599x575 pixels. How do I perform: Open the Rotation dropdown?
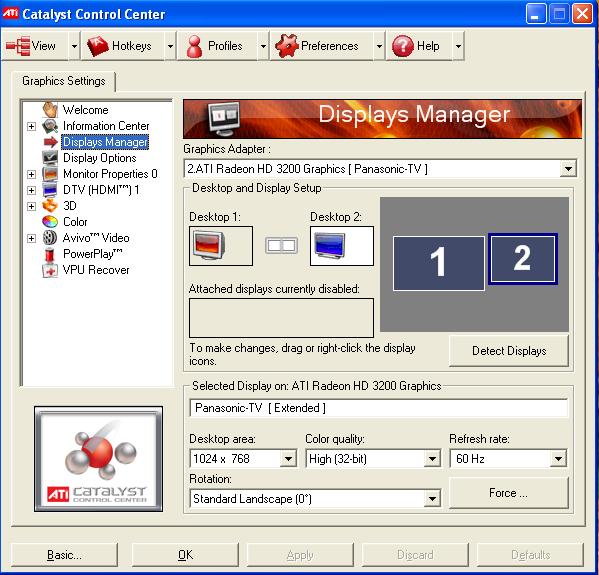pos(432,499)
